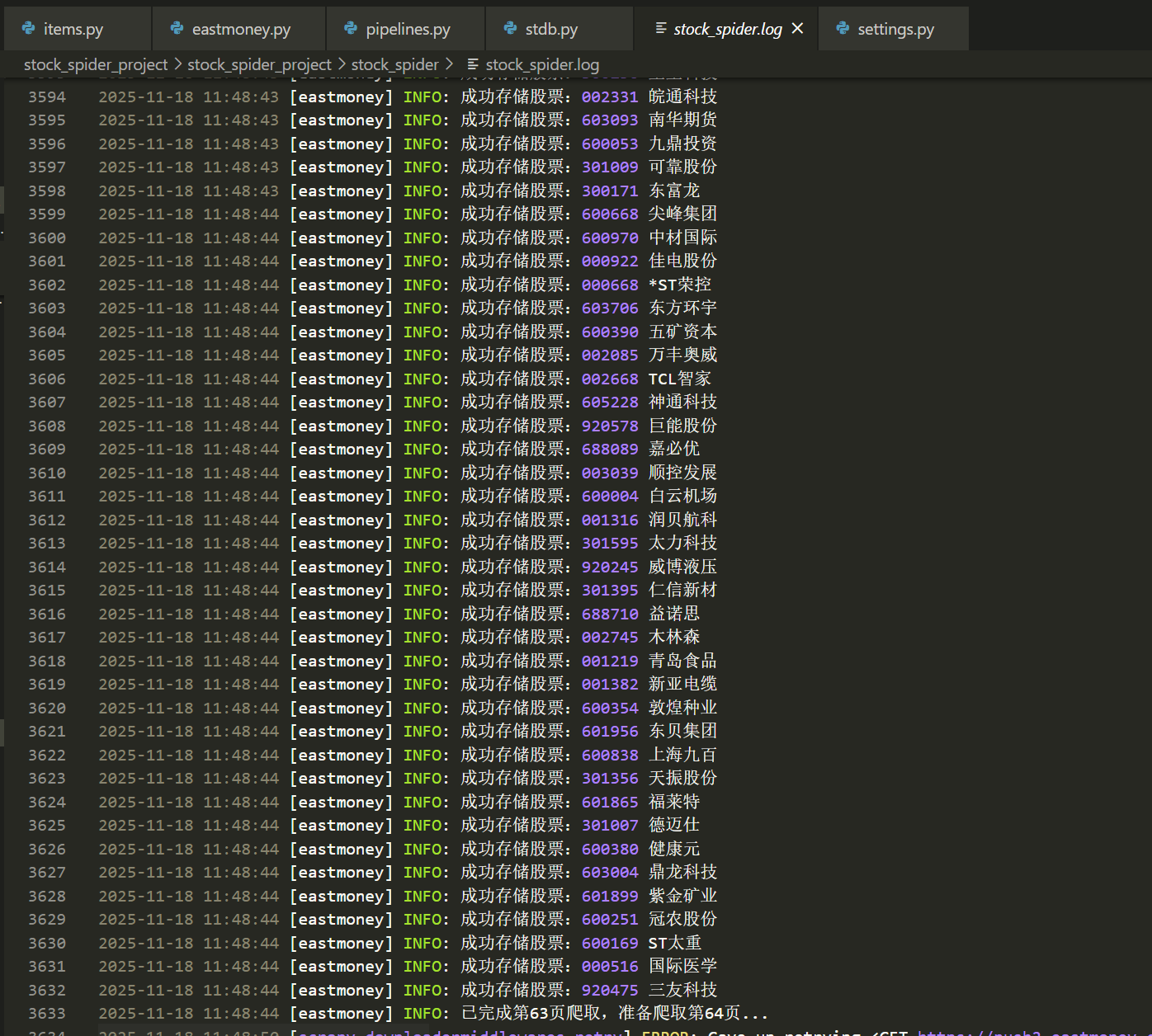1152x1036 pixels.
Task: Open first stock_spider_project breadcrumb folder
Action: click(x=96, y=64)
